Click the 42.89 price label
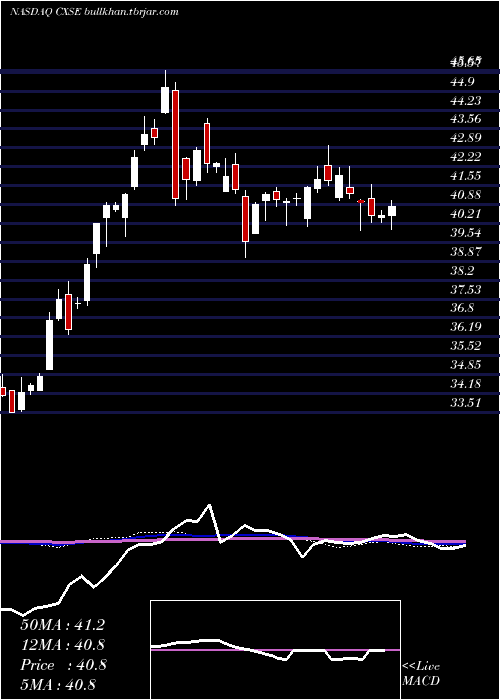 click(x=466, y=138)
